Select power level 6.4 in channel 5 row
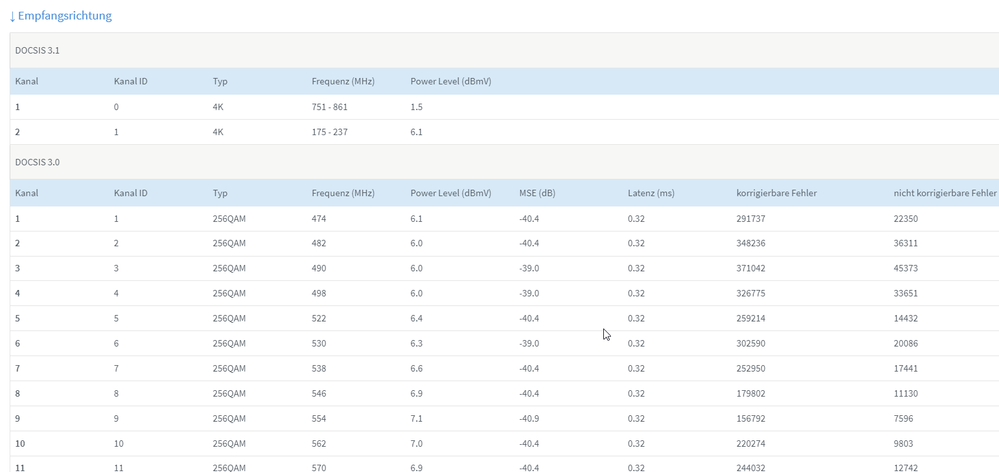Viewport: 999px width, 472px height. pos(416,318)
